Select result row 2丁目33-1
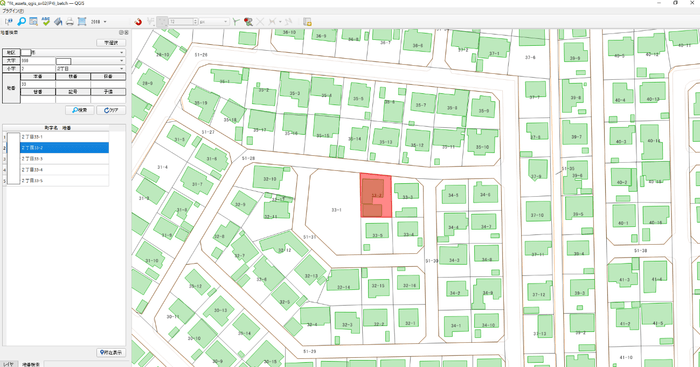Viewport: 700px width, 367px height. coord(64,137)
